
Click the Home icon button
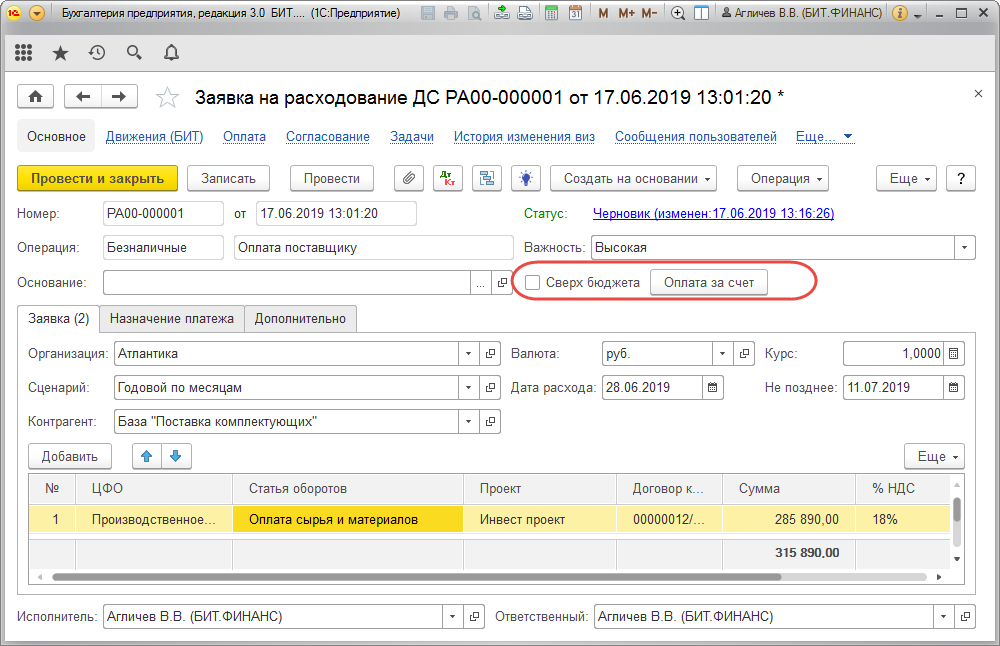pos(36,96)
